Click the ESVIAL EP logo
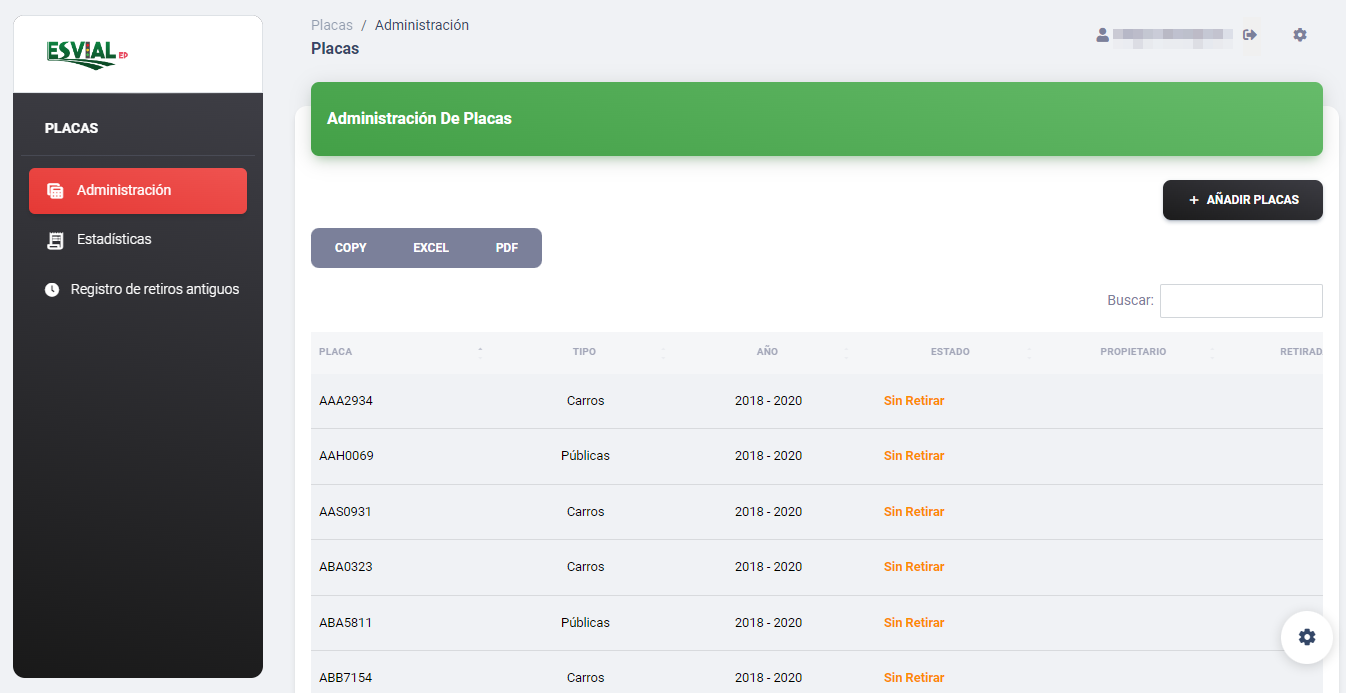Image resolution: width=1346 pixels, height=693 pixels. point(87,54)
